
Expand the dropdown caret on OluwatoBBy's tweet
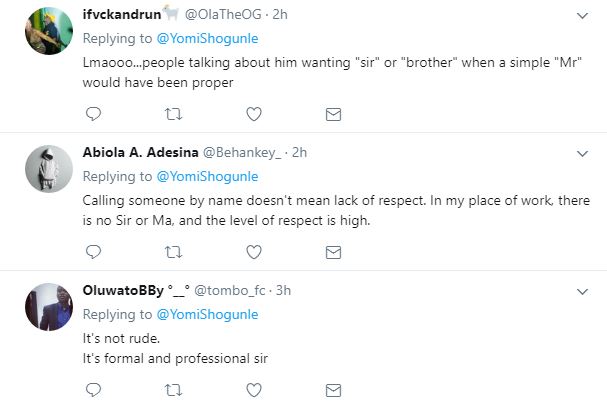(x=582, y=290)
